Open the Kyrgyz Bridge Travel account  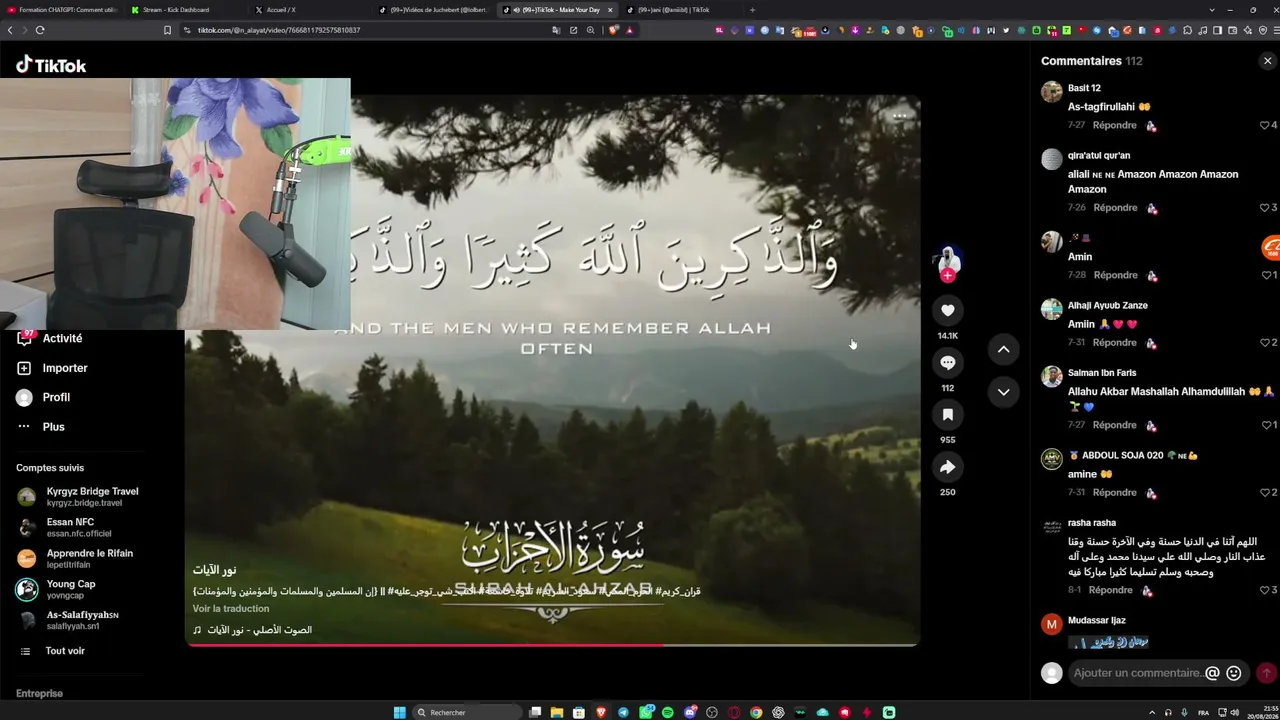80,496
